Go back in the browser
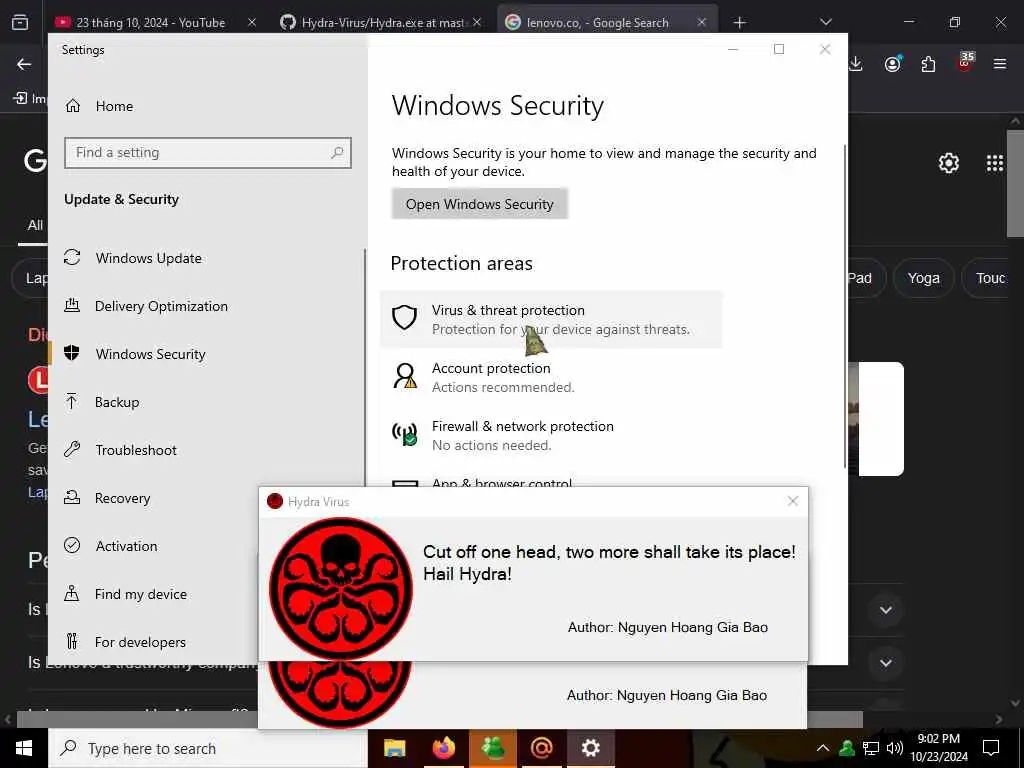This screenshot has width=1024, height=768. click(24, 64)
